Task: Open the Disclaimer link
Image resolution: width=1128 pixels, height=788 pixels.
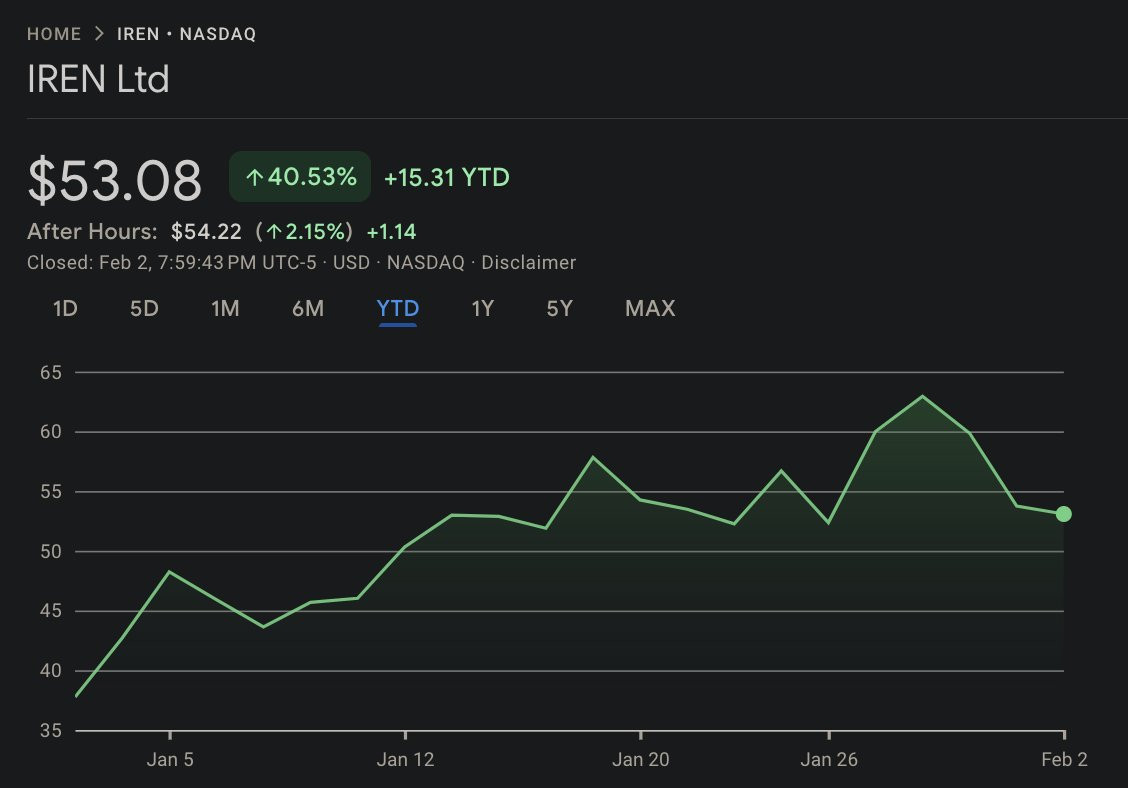Action: tap(529, 263)
